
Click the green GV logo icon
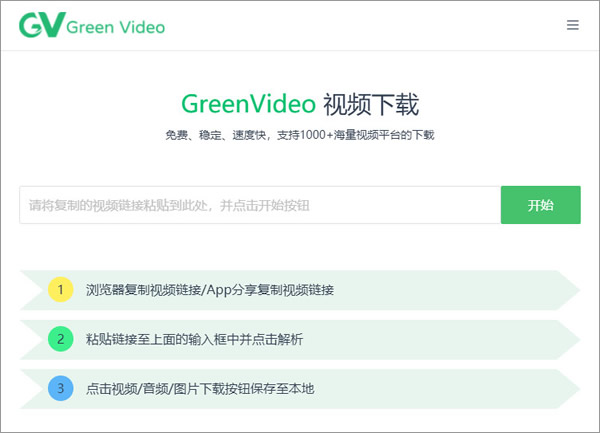pyautogui.click(x=40, y=26)
